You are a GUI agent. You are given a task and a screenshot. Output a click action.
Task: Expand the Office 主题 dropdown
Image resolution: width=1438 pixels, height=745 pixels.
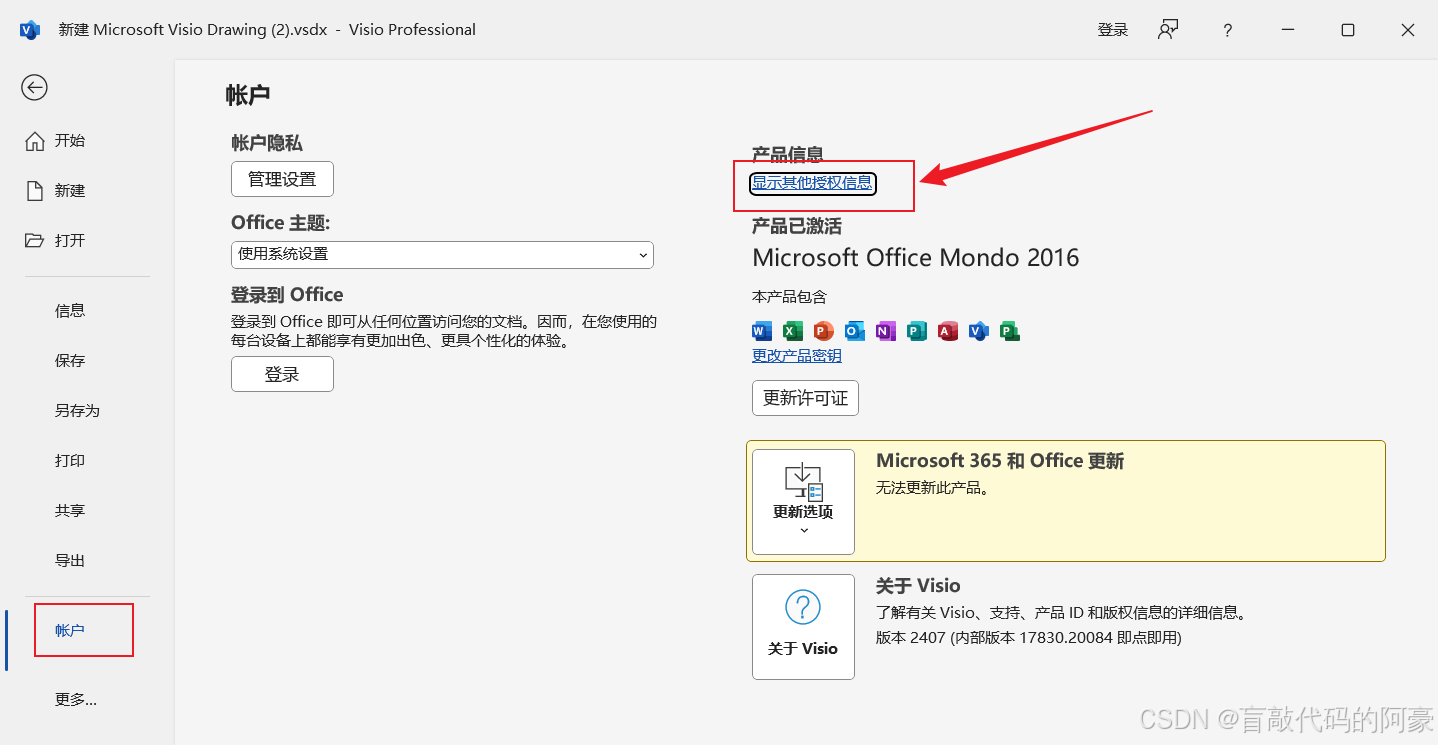442,254
